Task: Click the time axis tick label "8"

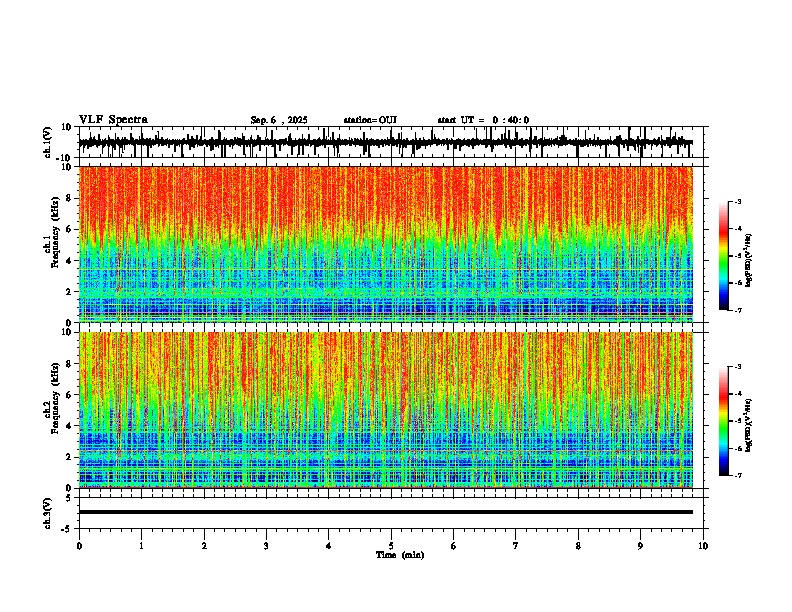Action: pos(578,546)
